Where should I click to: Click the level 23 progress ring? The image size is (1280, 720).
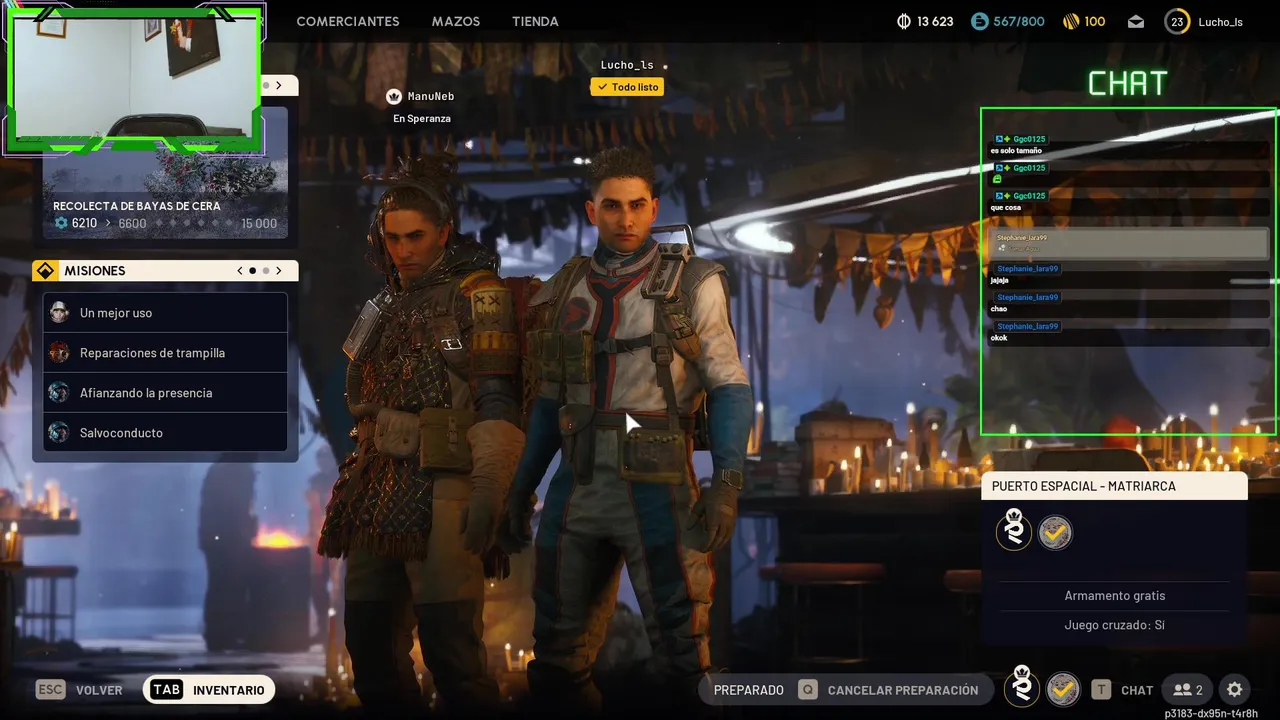point(1177,21)
